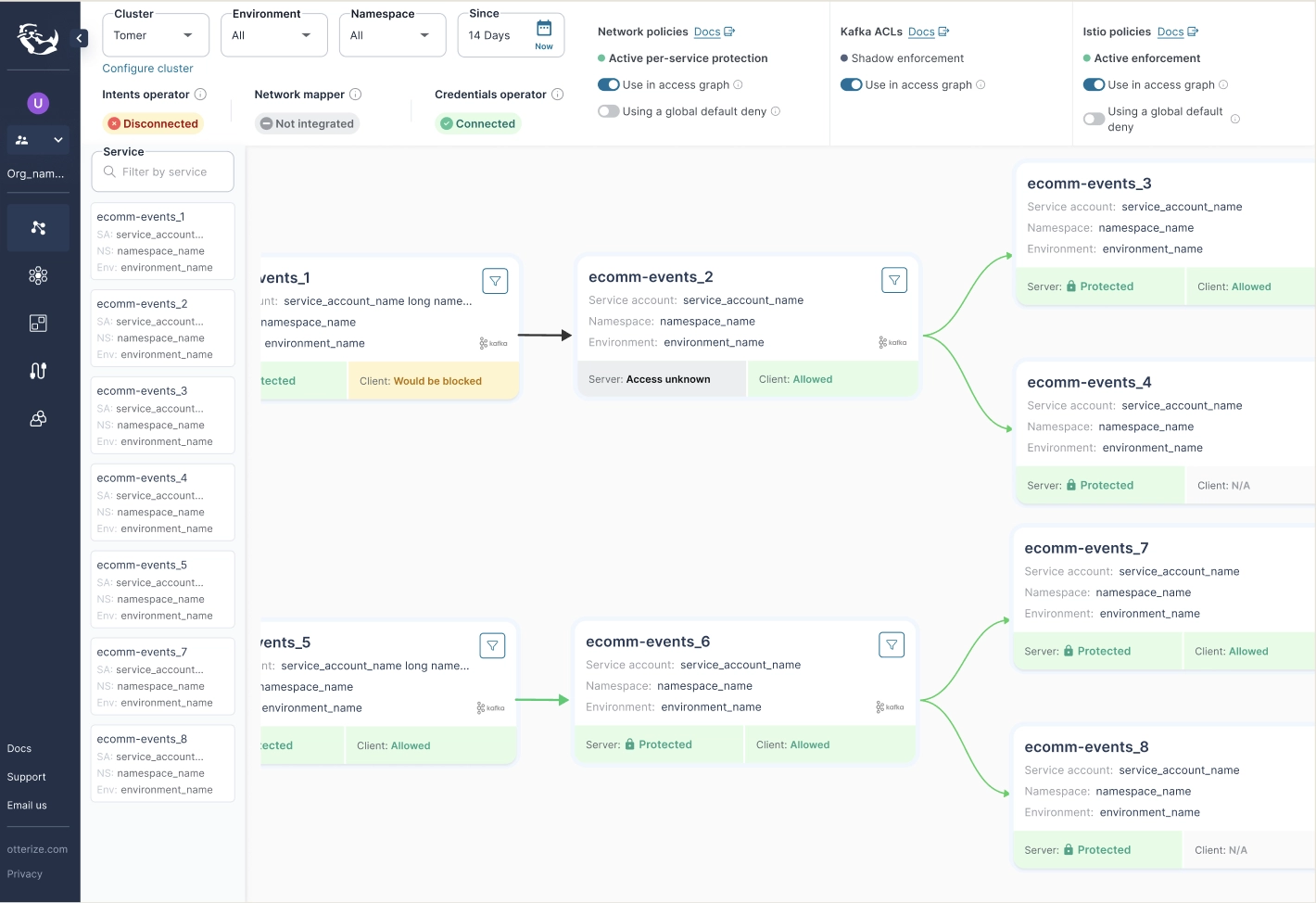Toggle Istio policies global default deny
This screenshot has width=1316, height=903.
tap(1095, 119)
